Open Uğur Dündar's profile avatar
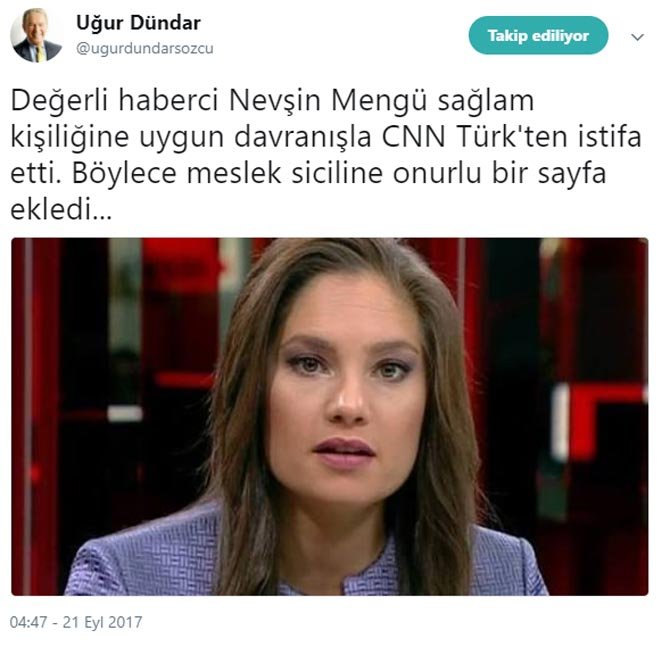The height and width of the screenshot is (647, 670). tap(36, 36)
